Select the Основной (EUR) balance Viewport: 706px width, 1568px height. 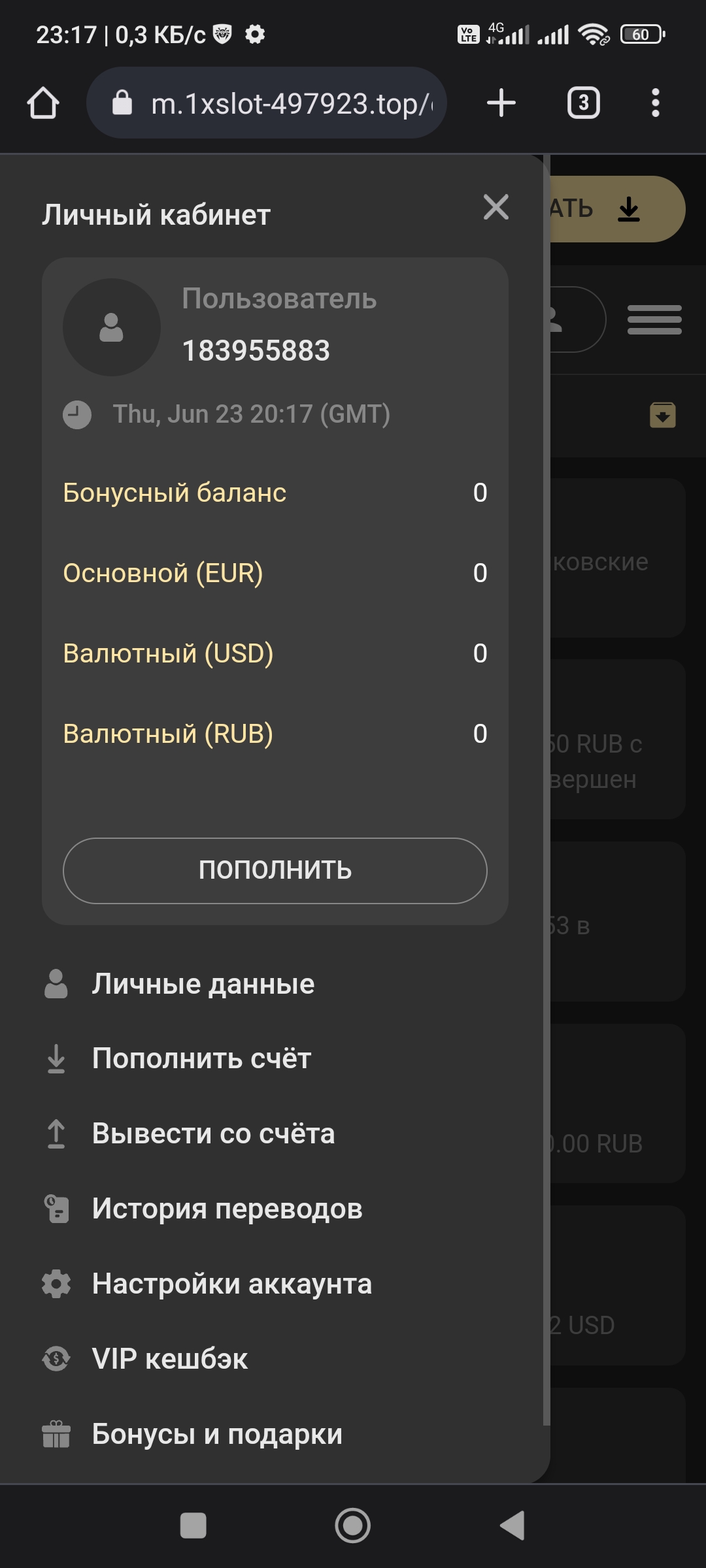click(x=275, y=573)
